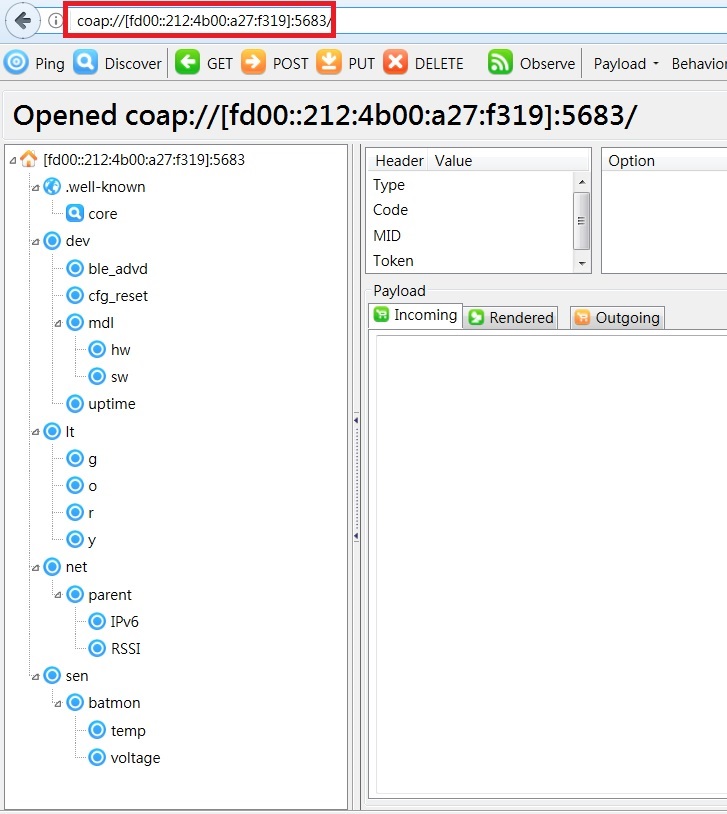The image size is (727, 814).
Task: Click the home icon of the root node
Action: 29,159
